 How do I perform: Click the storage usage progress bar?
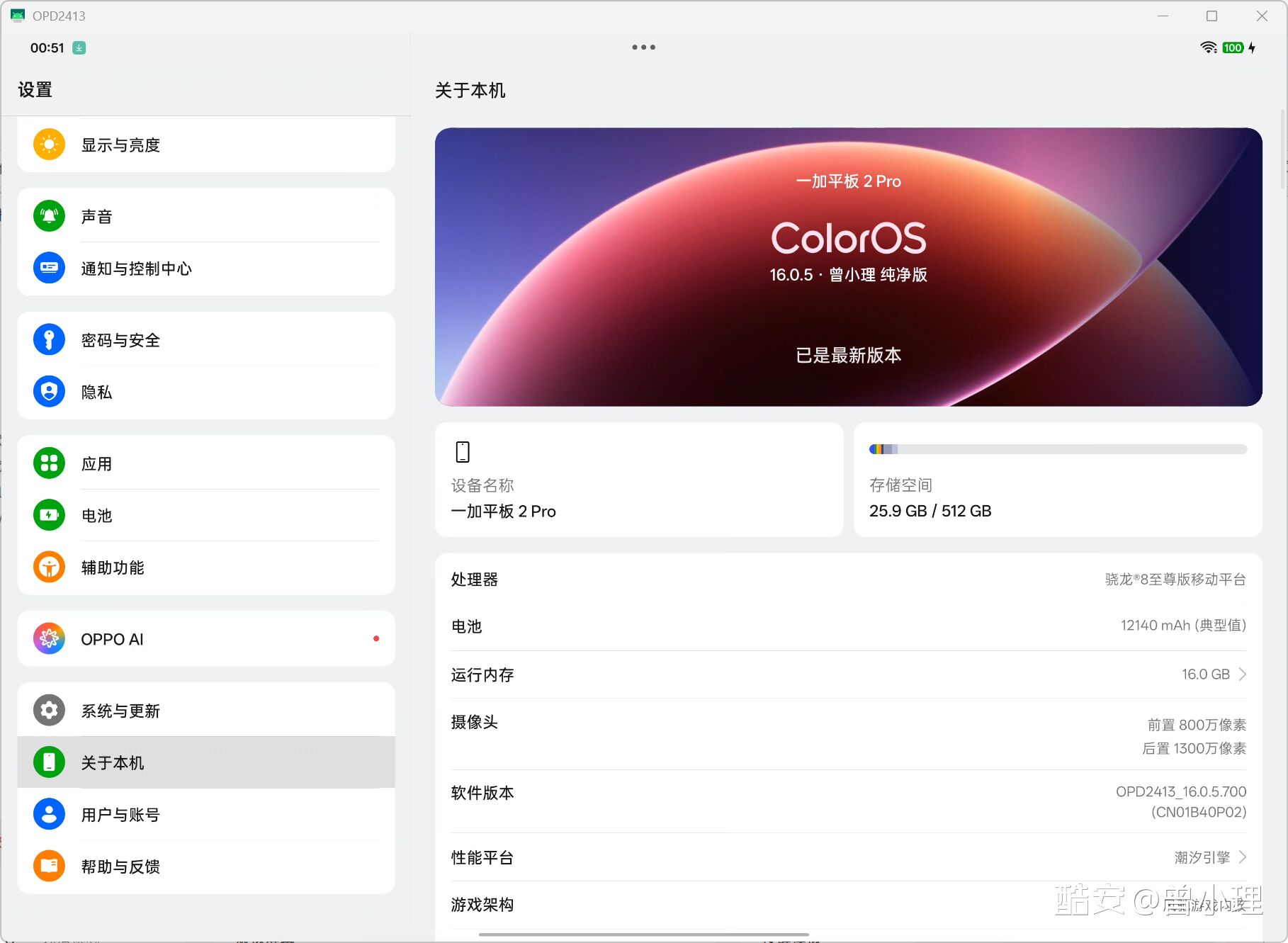click(x=1057, y=449)
